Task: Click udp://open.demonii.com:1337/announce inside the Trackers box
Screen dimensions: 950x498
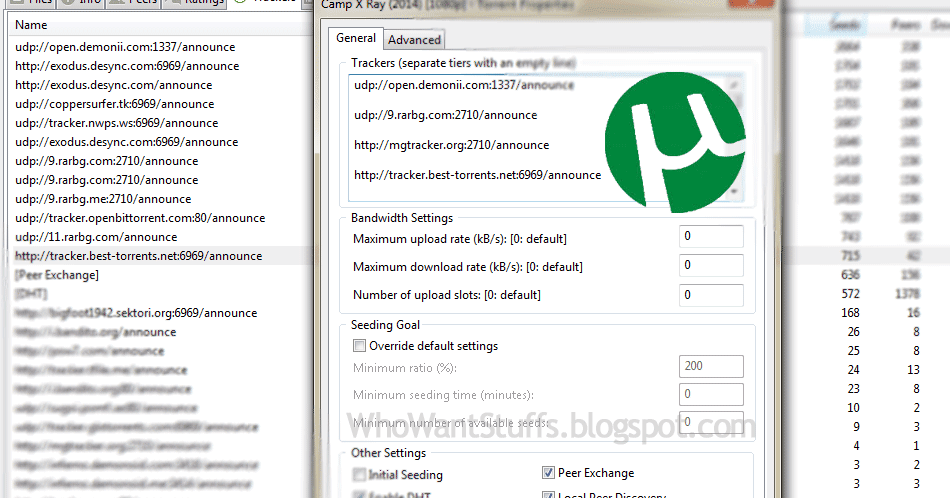Action: [464, 85]
